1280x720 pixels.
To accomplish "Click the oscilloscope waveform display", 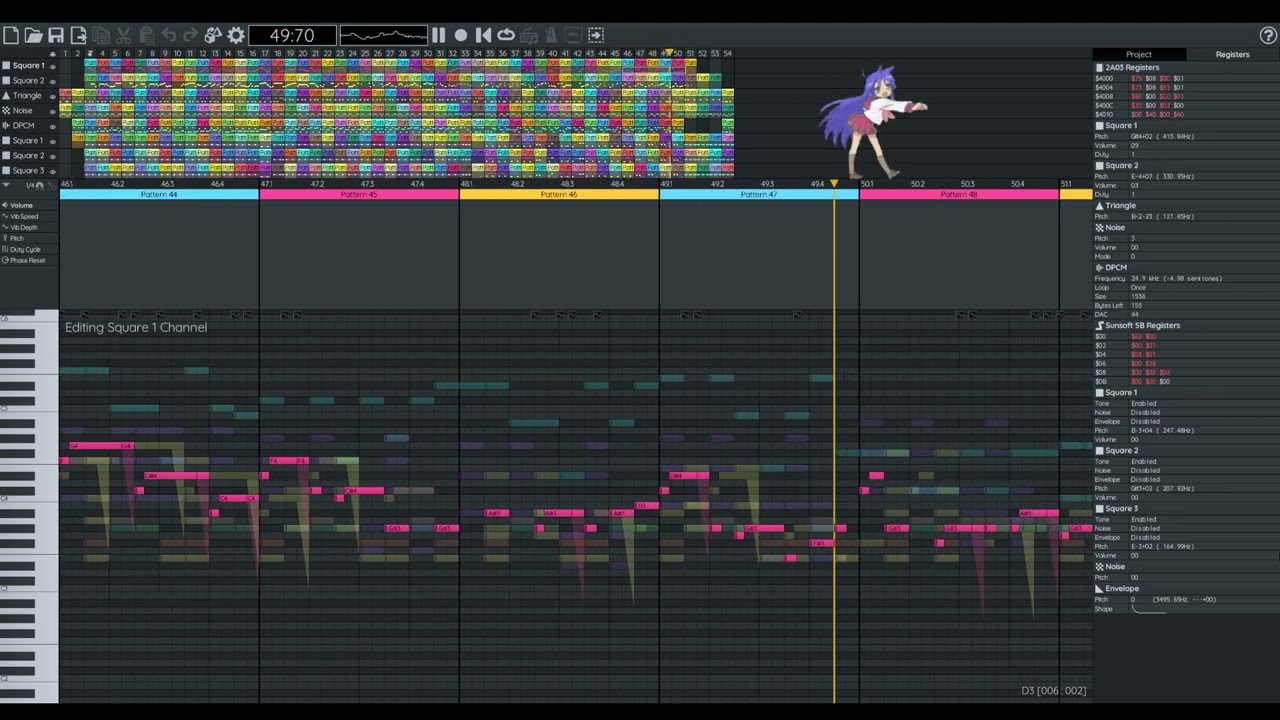I will [x=383, y=35].
